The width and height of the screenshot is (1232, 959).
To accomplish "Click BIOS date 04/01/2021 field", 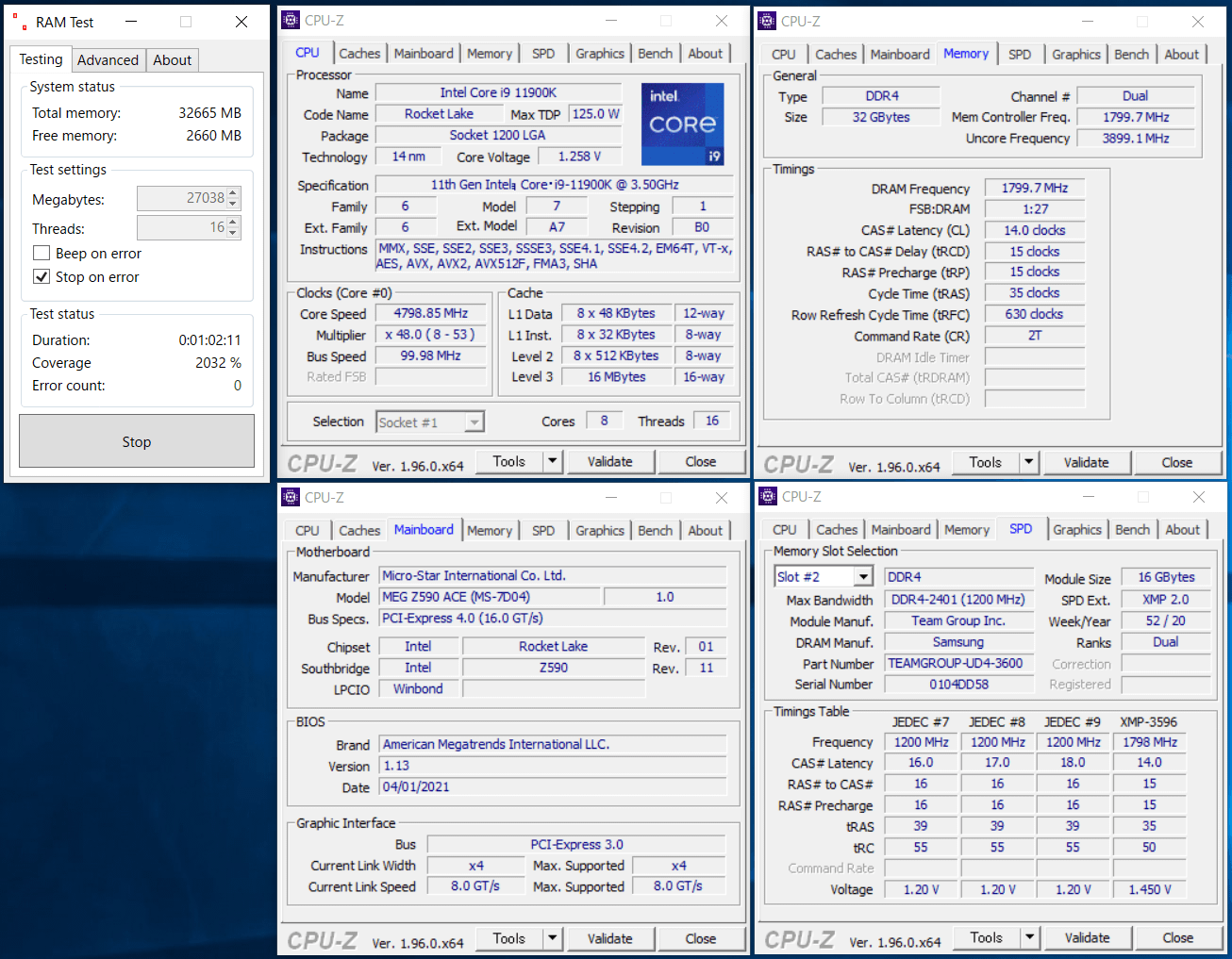I will tap(553, 786).
